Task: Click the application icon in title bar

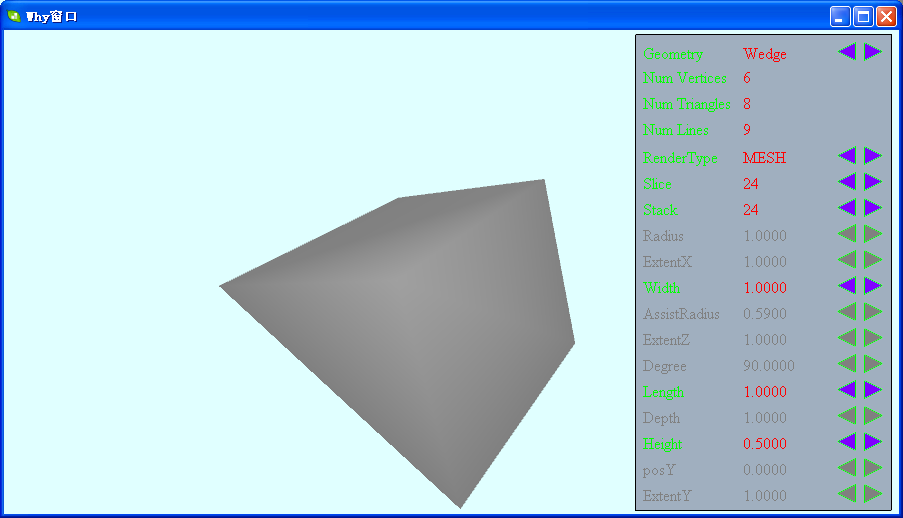Action: [x=14, y=16]
